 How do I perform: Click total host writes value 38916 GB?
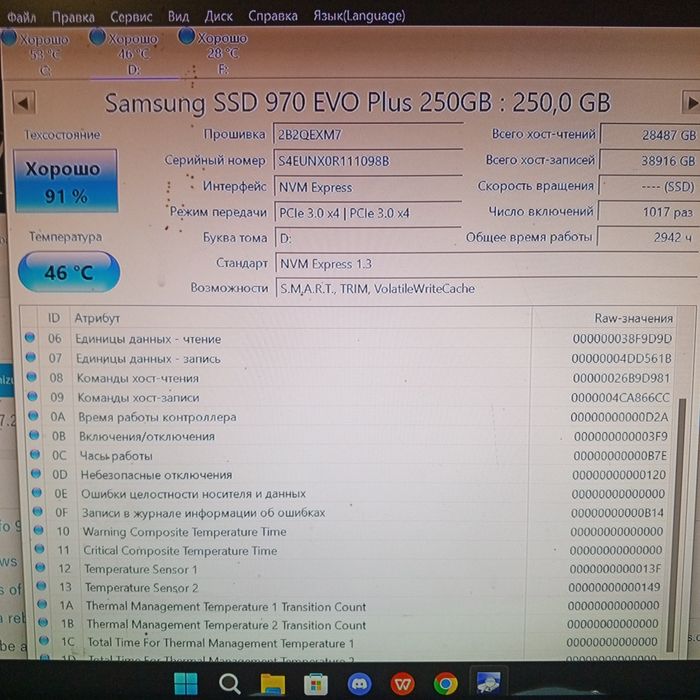pos(649,161)
